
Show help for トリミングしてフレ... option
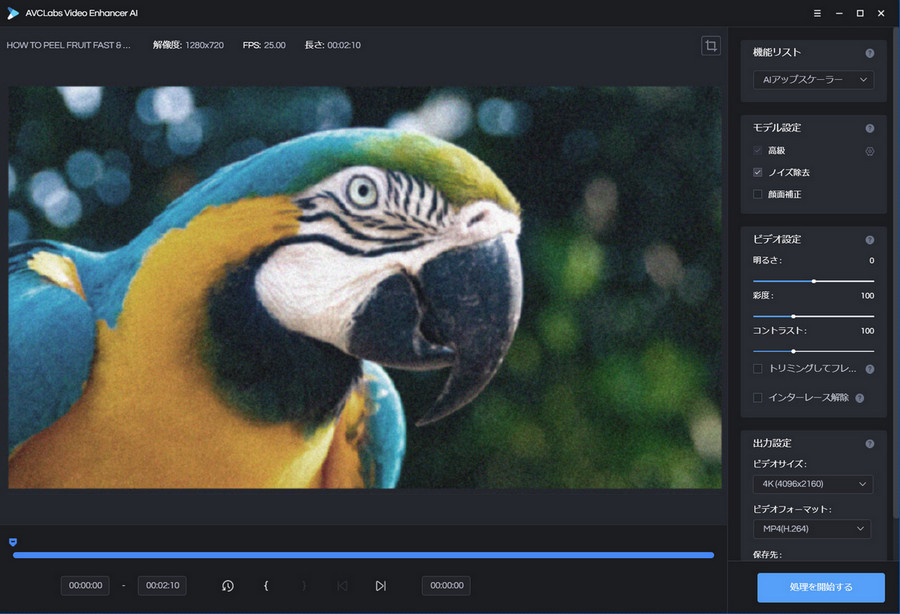pyautogui.click(x=870, y=369)
